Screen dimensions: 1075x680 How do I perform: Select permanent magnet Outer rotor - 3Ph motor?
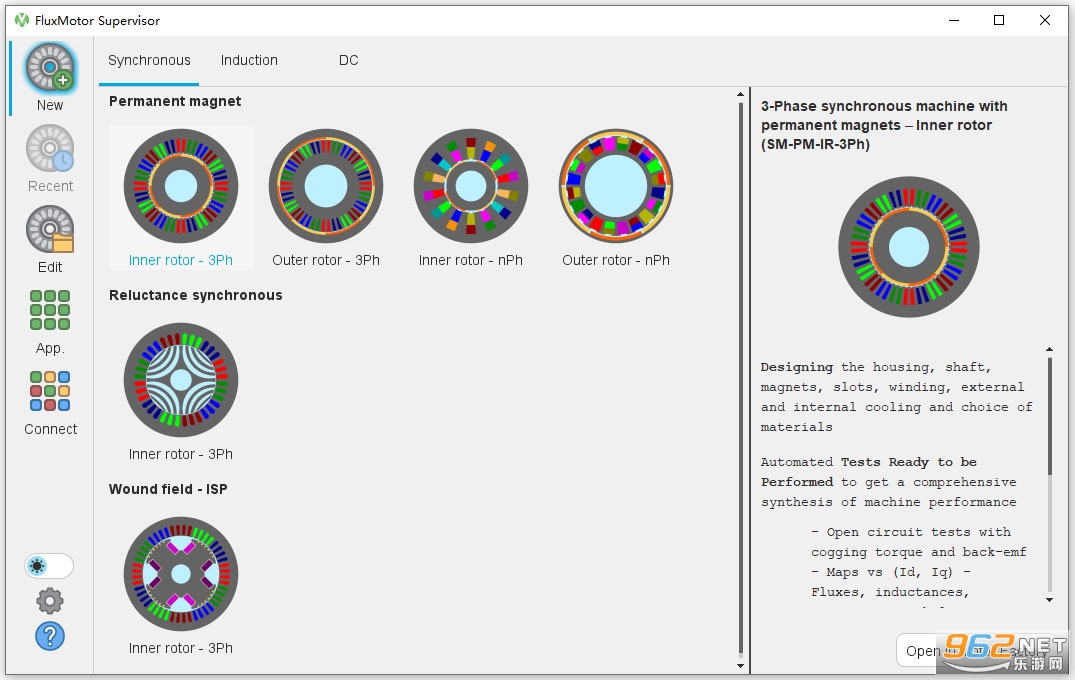pos(326,197)
